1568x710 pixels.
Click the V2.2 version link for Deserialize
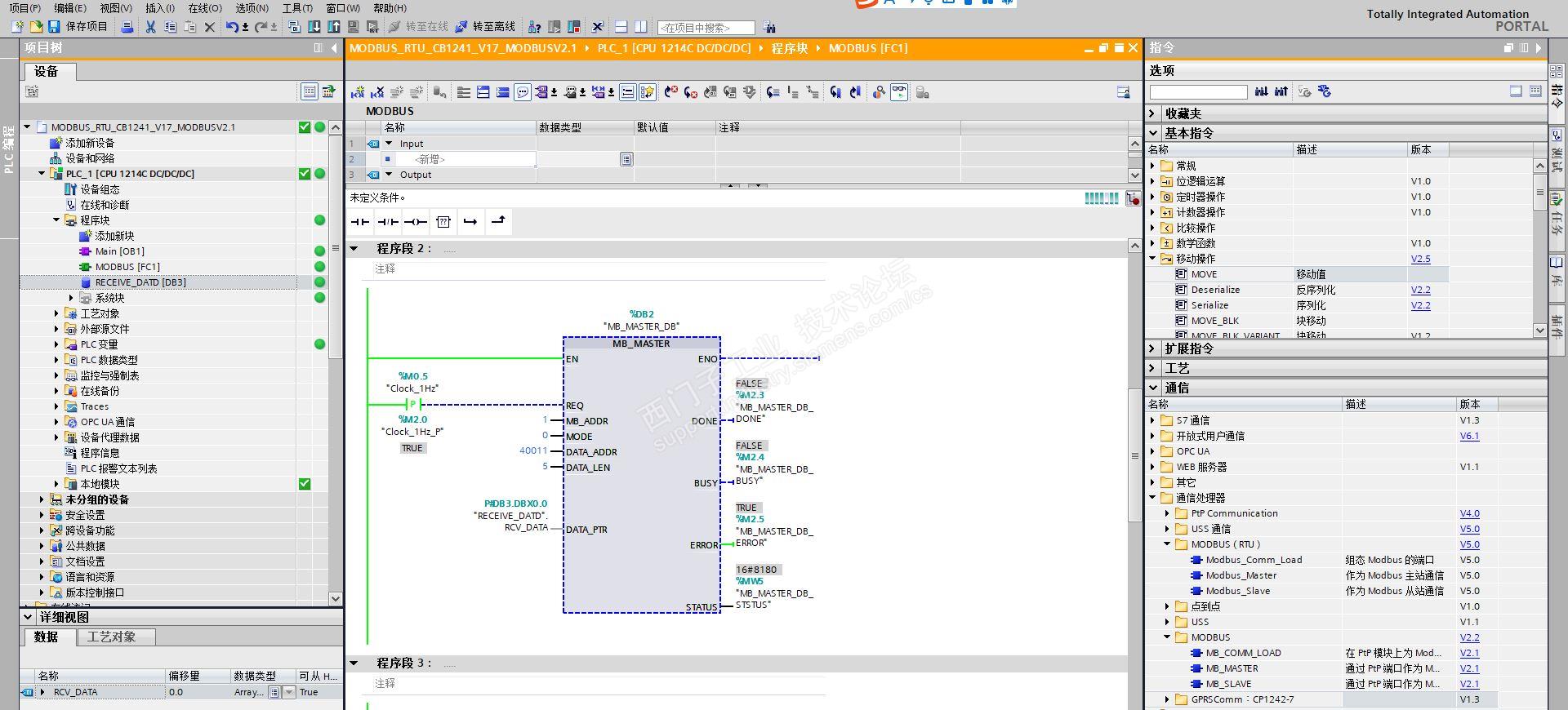(1421, 290)
